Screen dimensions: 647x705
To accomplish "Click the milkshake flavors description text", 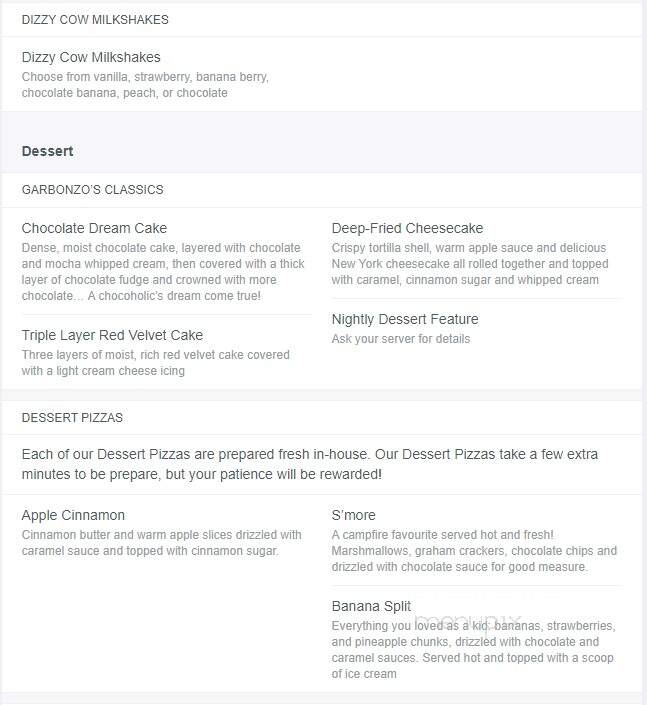I will (145, 85).
